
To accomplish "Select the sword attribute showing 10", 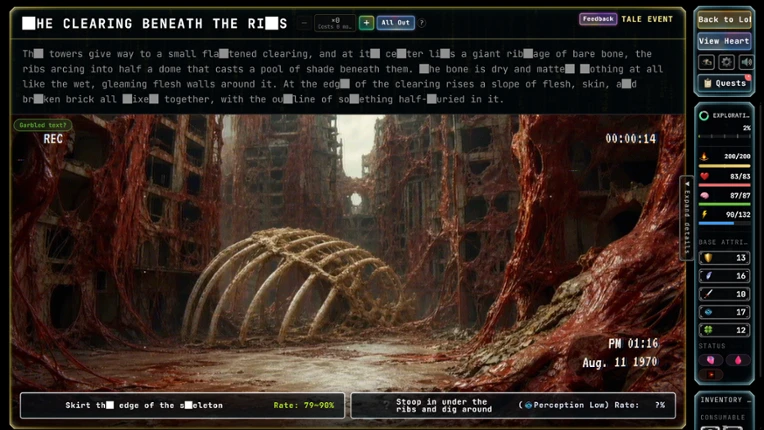I will tap(724, 294).
